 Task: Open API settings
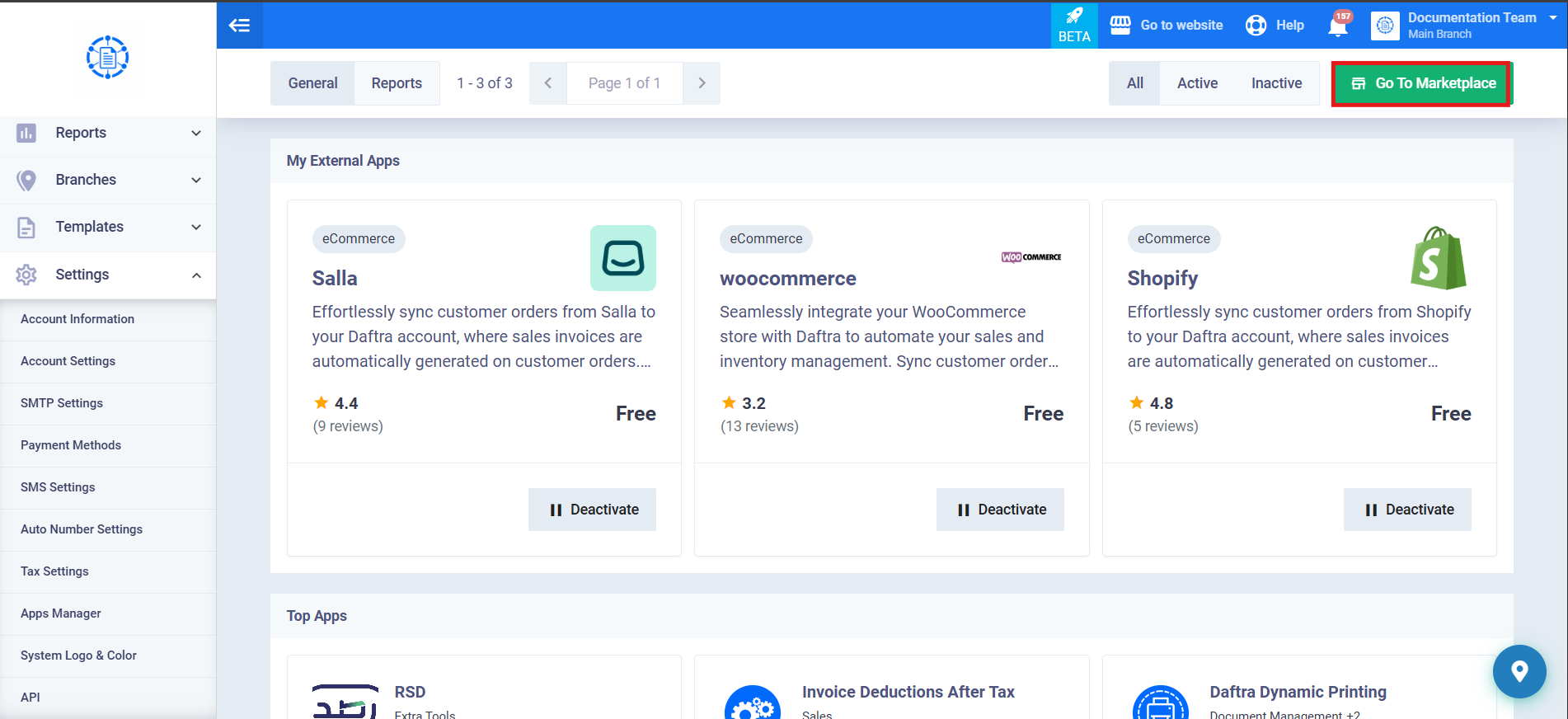pos(108,698)
